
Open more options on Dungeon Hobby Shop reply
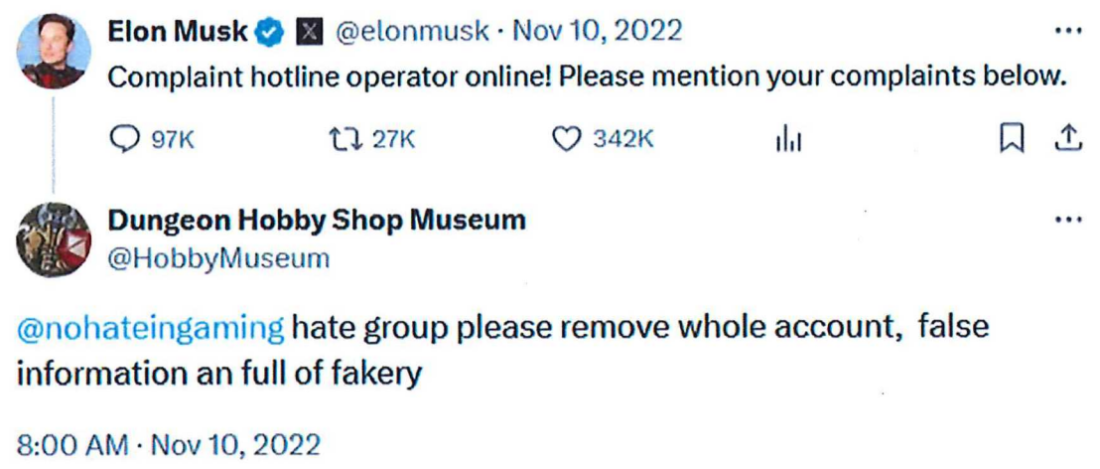[1068, 219]
